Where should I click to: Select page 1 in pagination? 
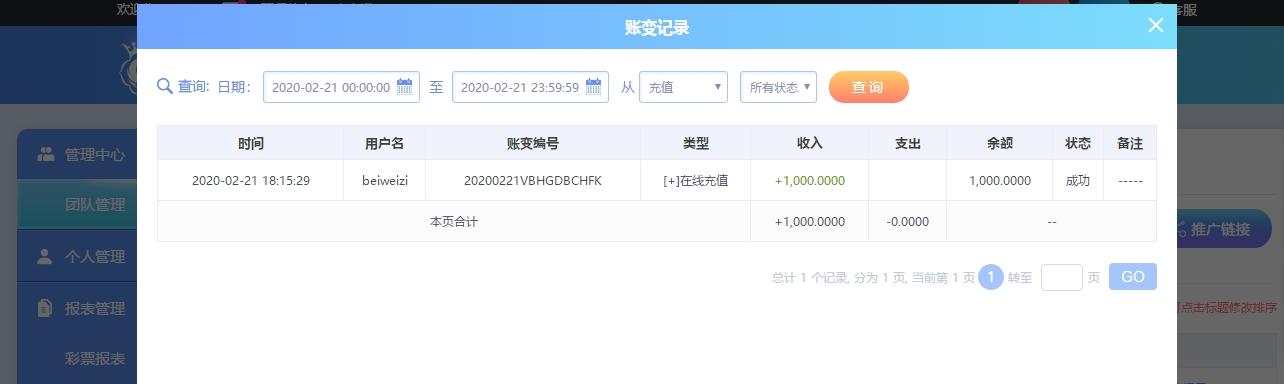coord(990,277)
